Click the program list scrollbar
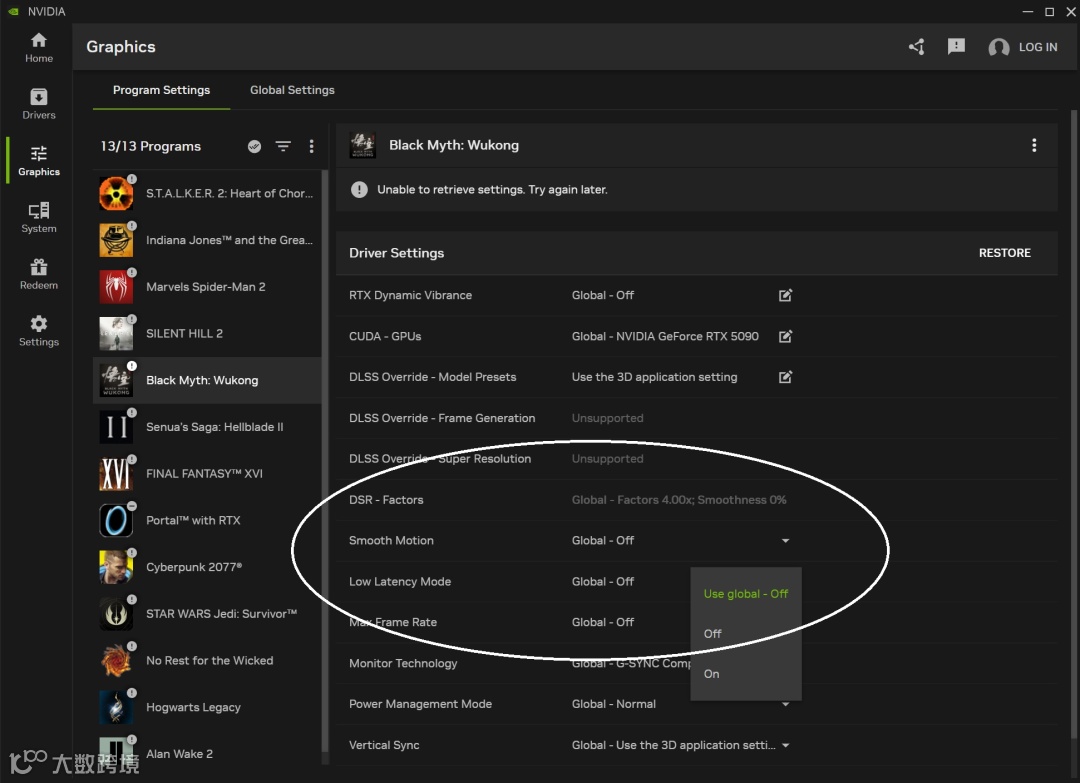 tap(324, 461)
